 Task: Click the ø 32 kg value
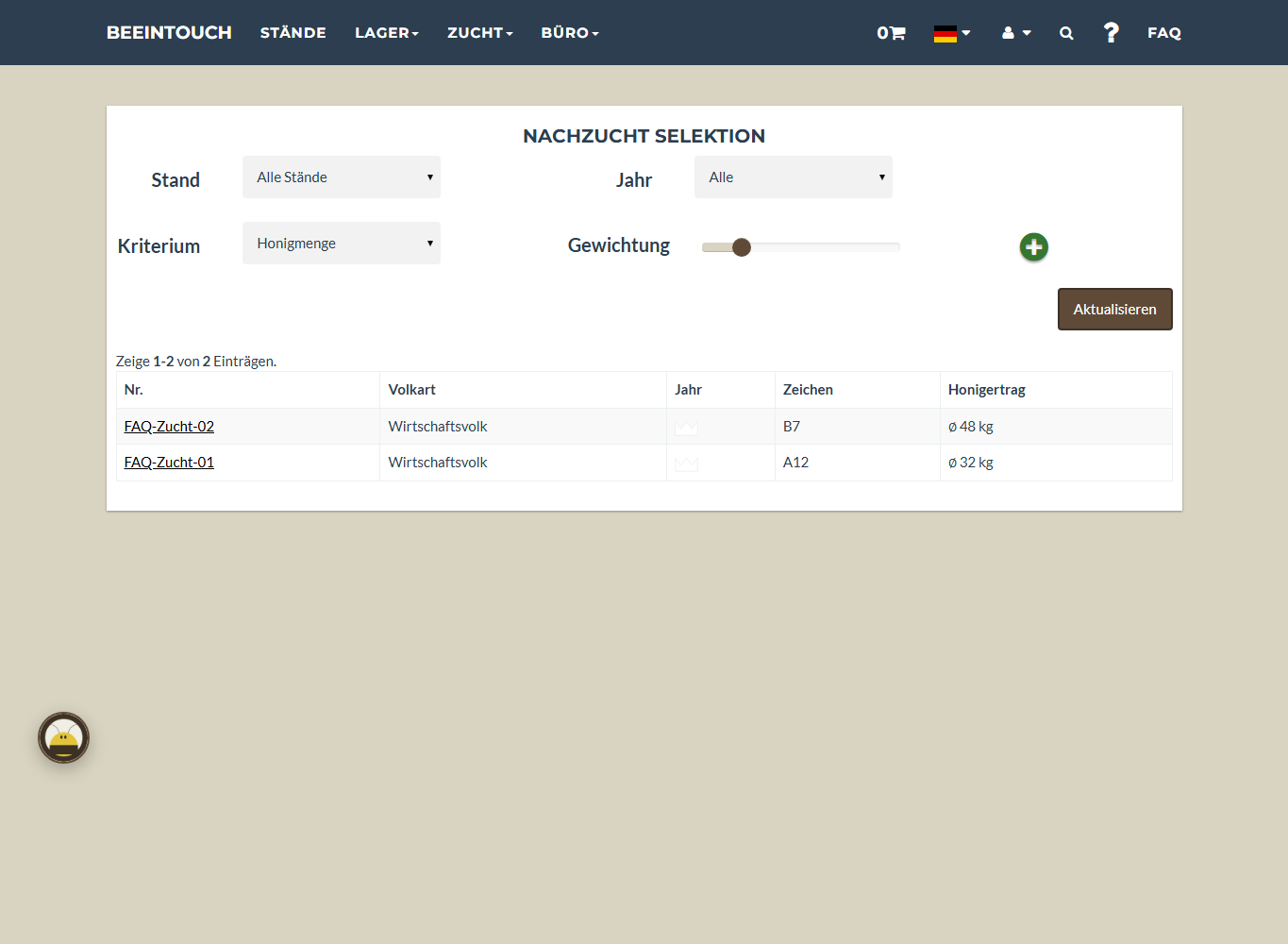971,463
